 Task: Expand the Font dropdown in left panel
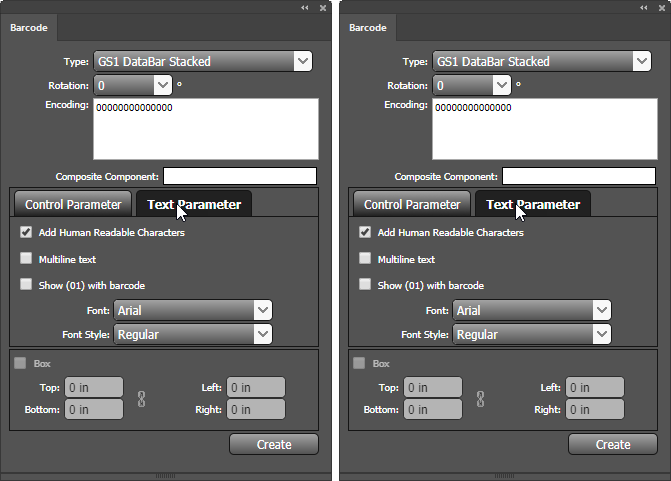[x=263, y=311]
